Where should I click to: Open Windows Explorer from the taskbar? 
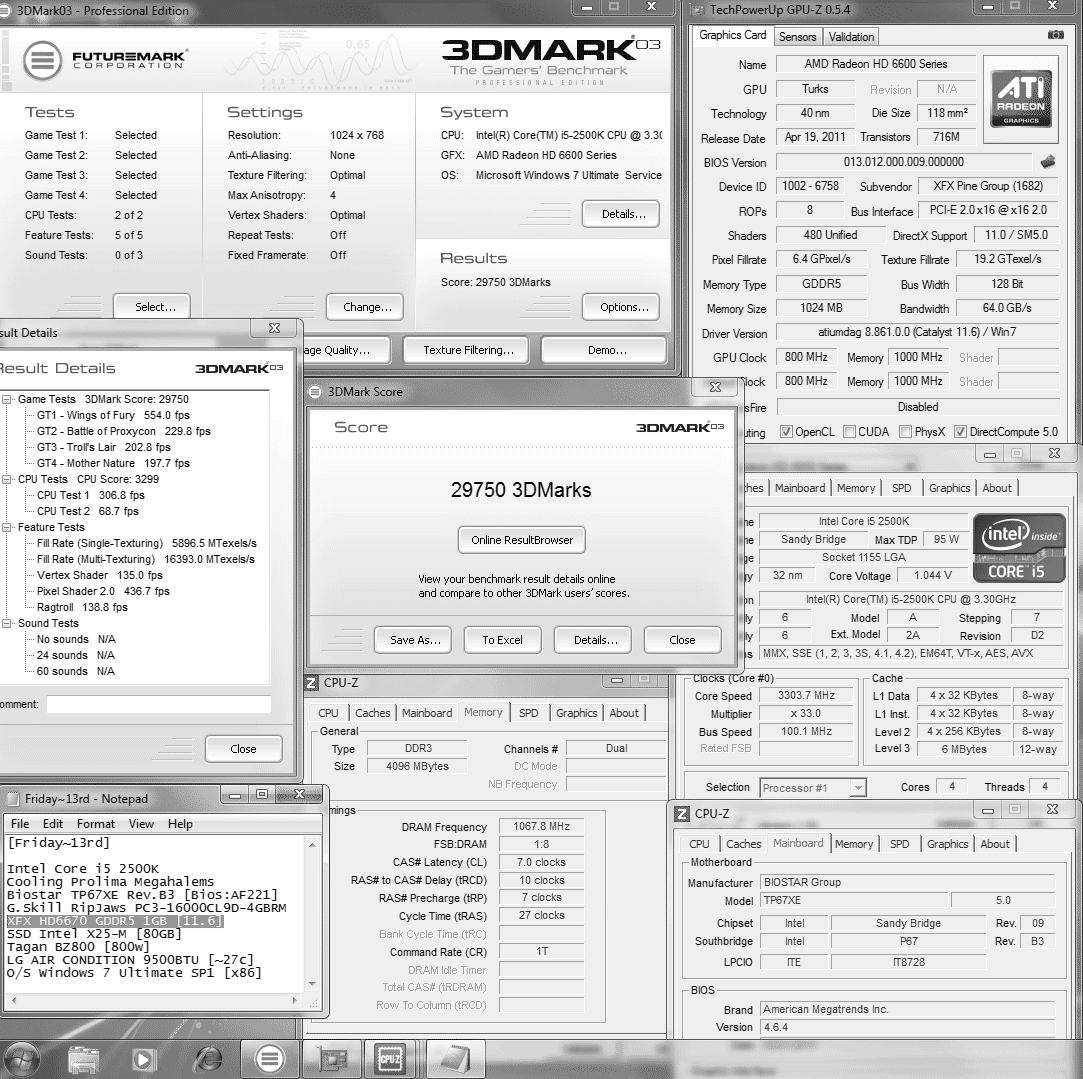pos(84,1059)
